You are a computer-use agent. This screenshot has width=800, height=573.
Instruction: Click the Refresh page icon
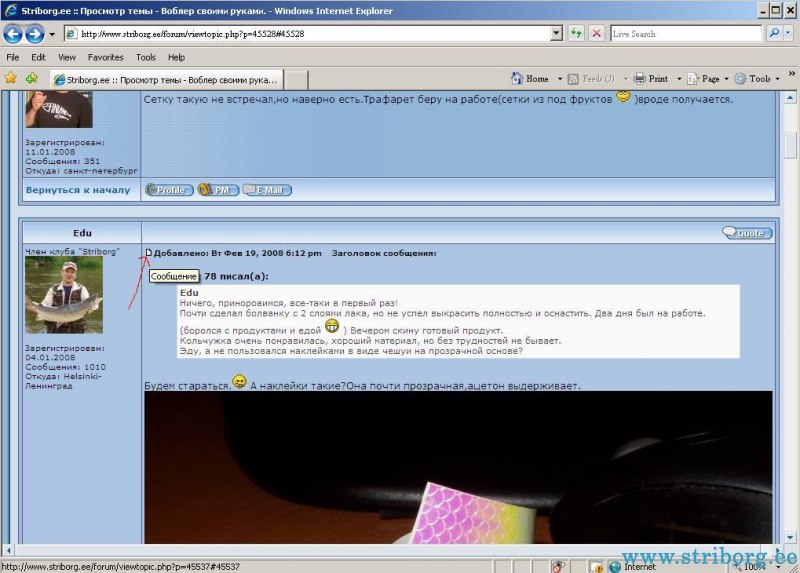tap(577, 33)
